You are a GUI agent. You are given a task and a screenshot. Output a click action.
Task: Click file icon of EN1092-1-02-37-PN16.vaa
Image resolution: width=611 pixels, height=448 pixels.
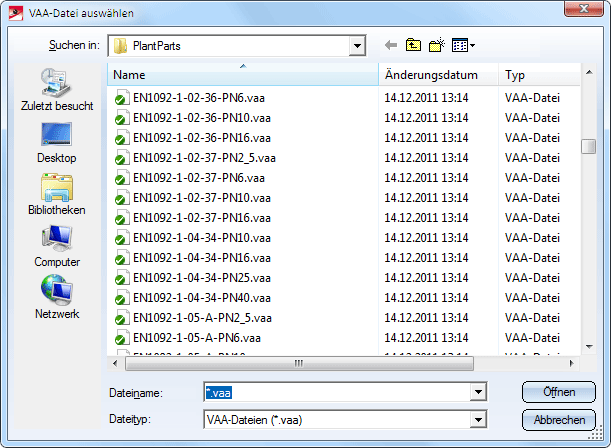pos(122,218)
